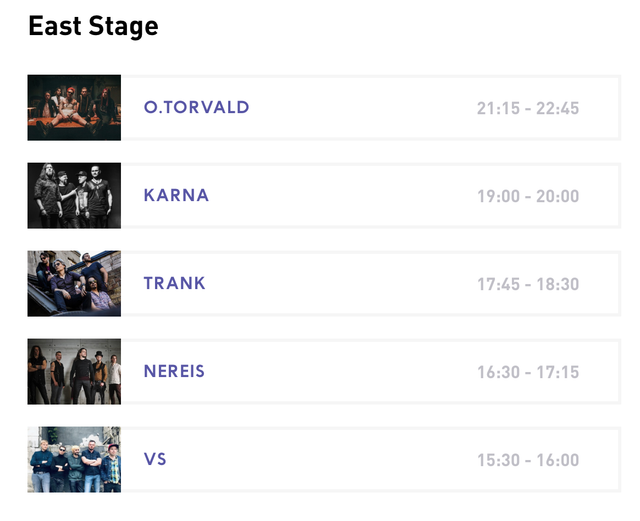The width and height of the screenshot is (640, 521).
Task: Select the VS band name
Action: point(155,460)
